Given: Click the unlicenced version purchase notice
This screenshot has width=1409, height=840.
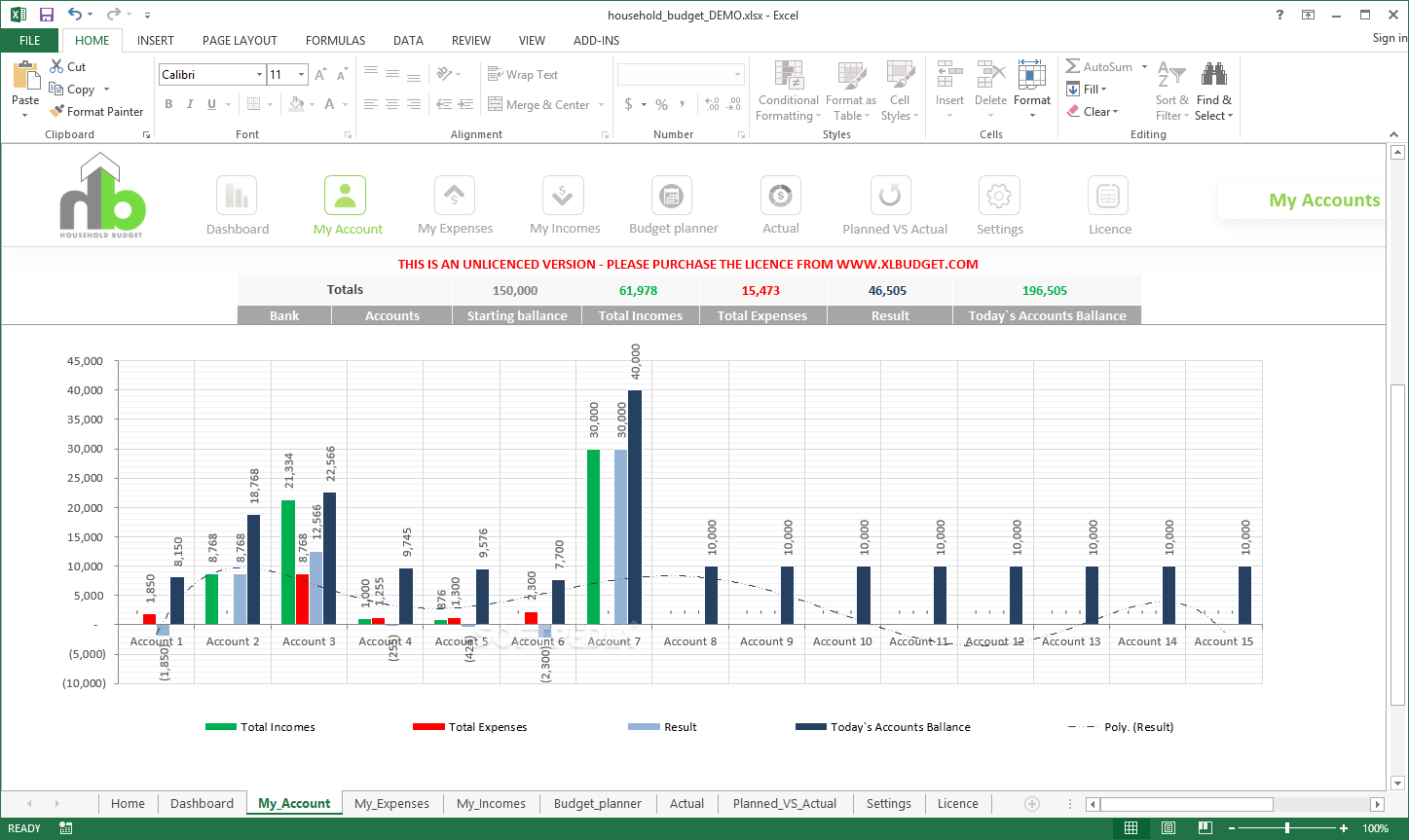Looking at the screenshot, I should click(687, 264).
